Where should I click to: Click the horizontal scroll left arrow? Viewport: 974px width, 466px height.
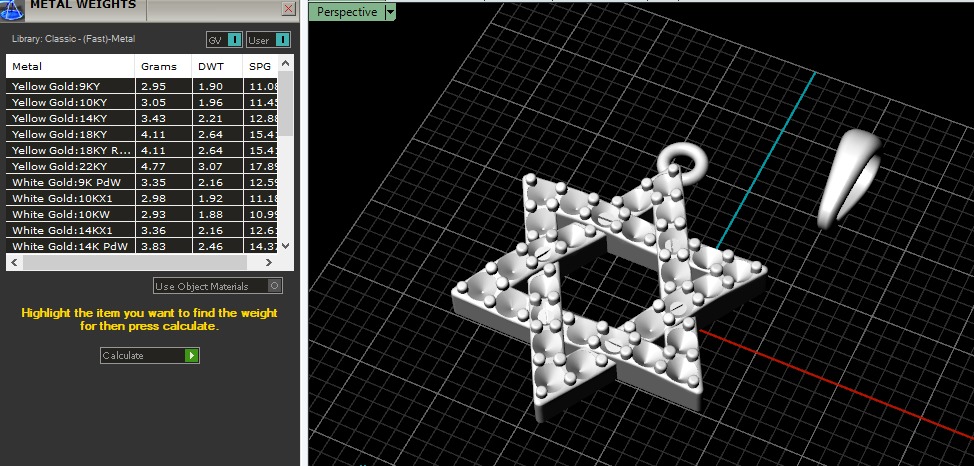[x=14, y=262]
